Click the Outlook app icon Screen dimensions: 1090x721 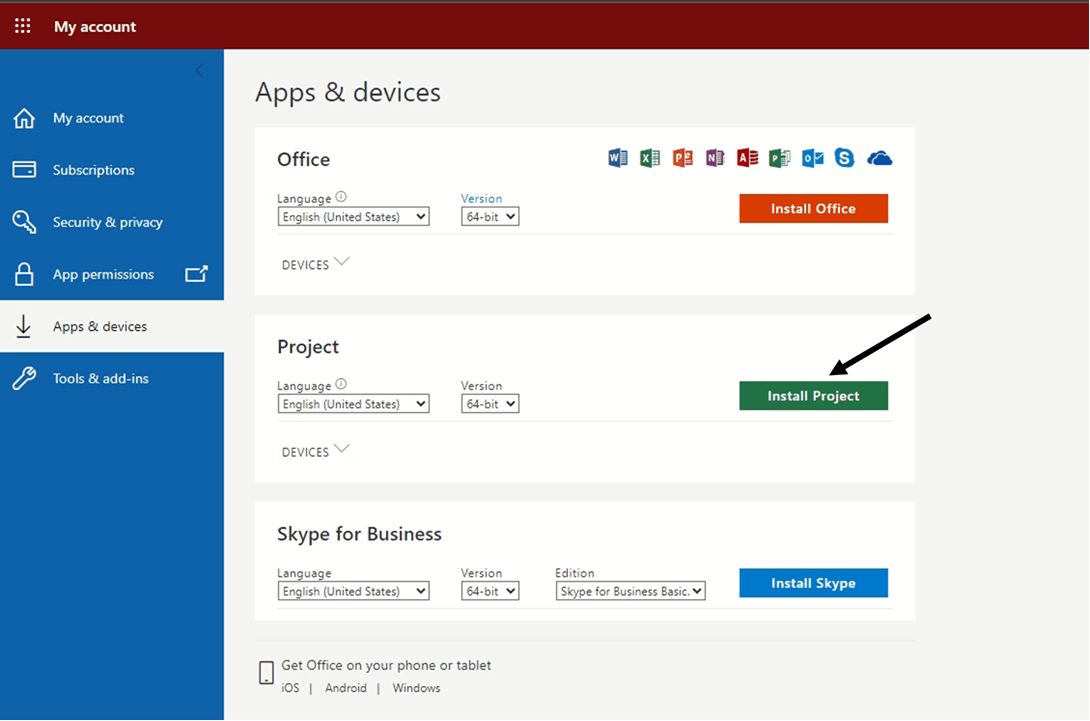[812, 159]
